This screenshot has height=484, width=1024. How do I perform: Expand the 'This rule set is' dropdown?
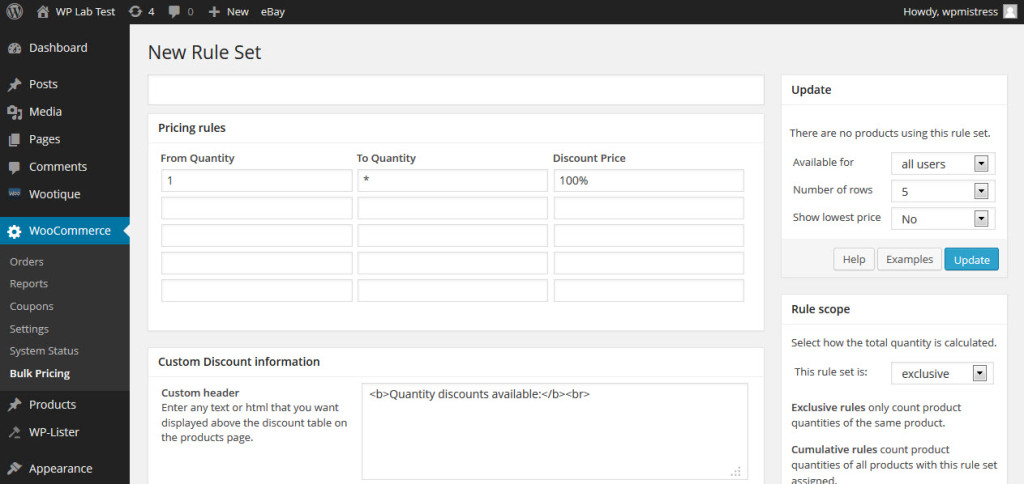[x=942, y=374]
